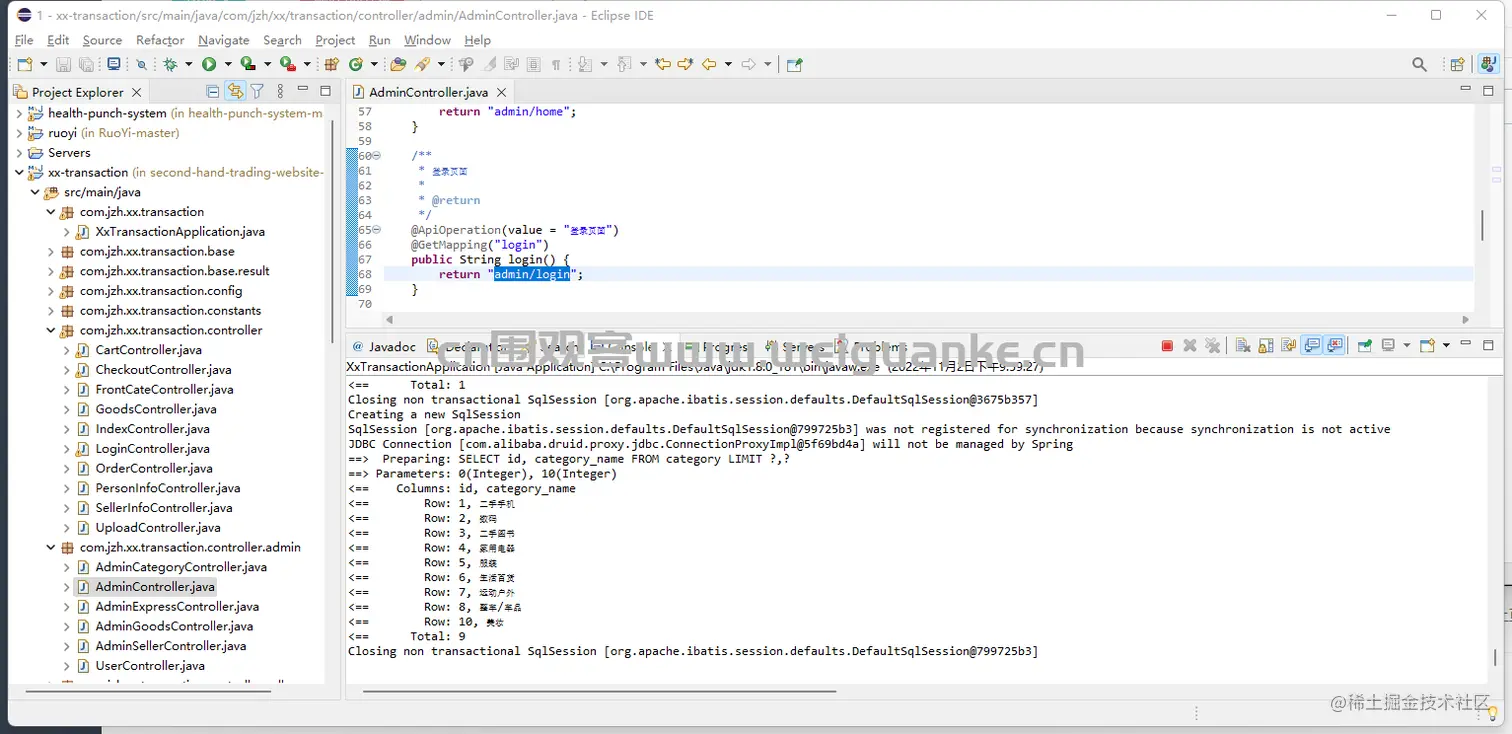This screenshot has height=734, width=1512.
Task: Open the File menu
Action: [x=24, y=40]
